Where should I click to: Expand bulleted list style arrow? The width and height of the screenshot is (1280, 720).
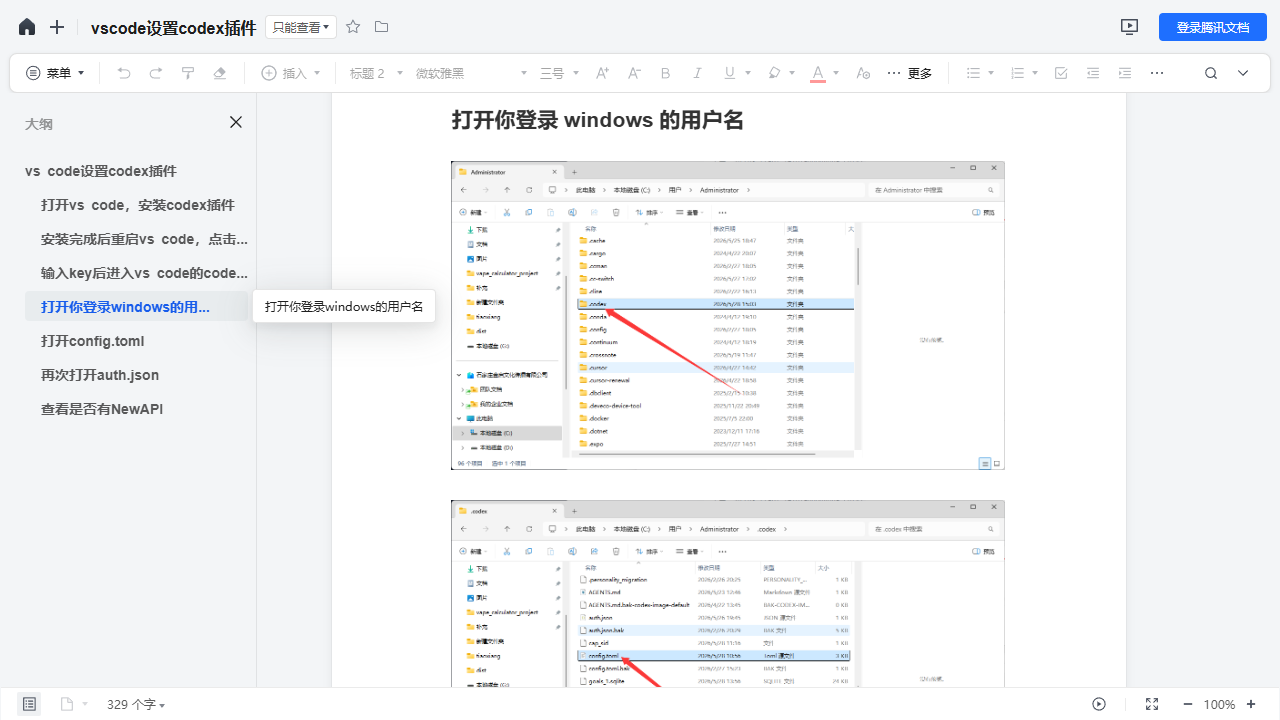click(991, 73)
